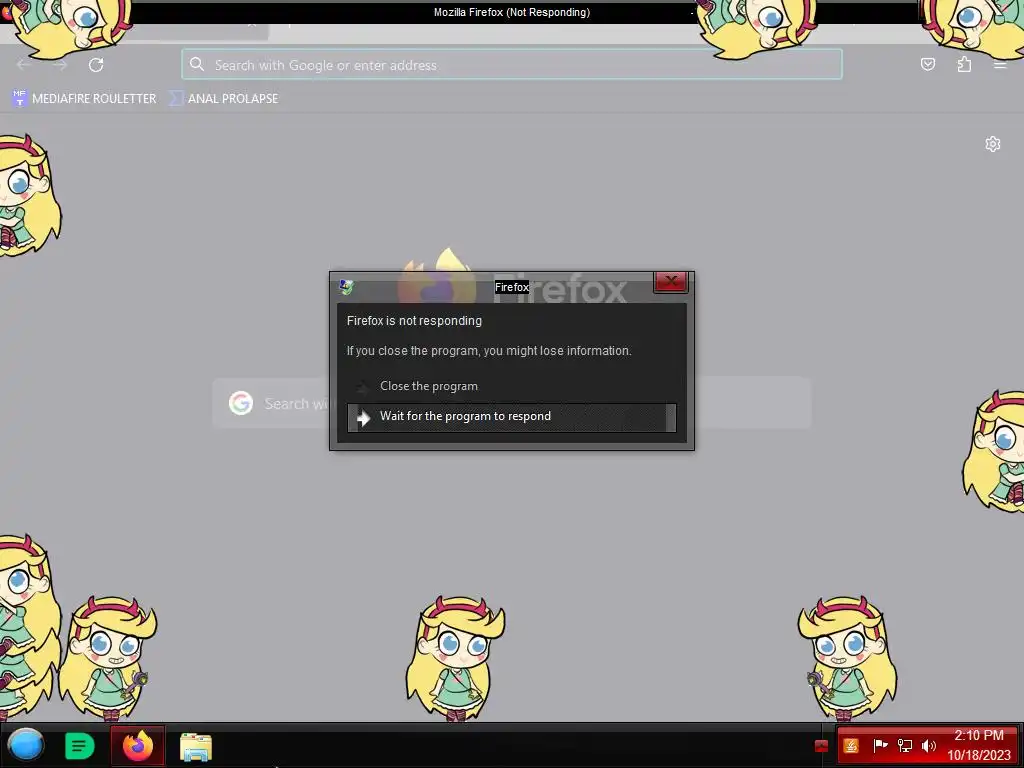
Task: Choose Wait for the program to respond
Action: [x=512, y=417]
